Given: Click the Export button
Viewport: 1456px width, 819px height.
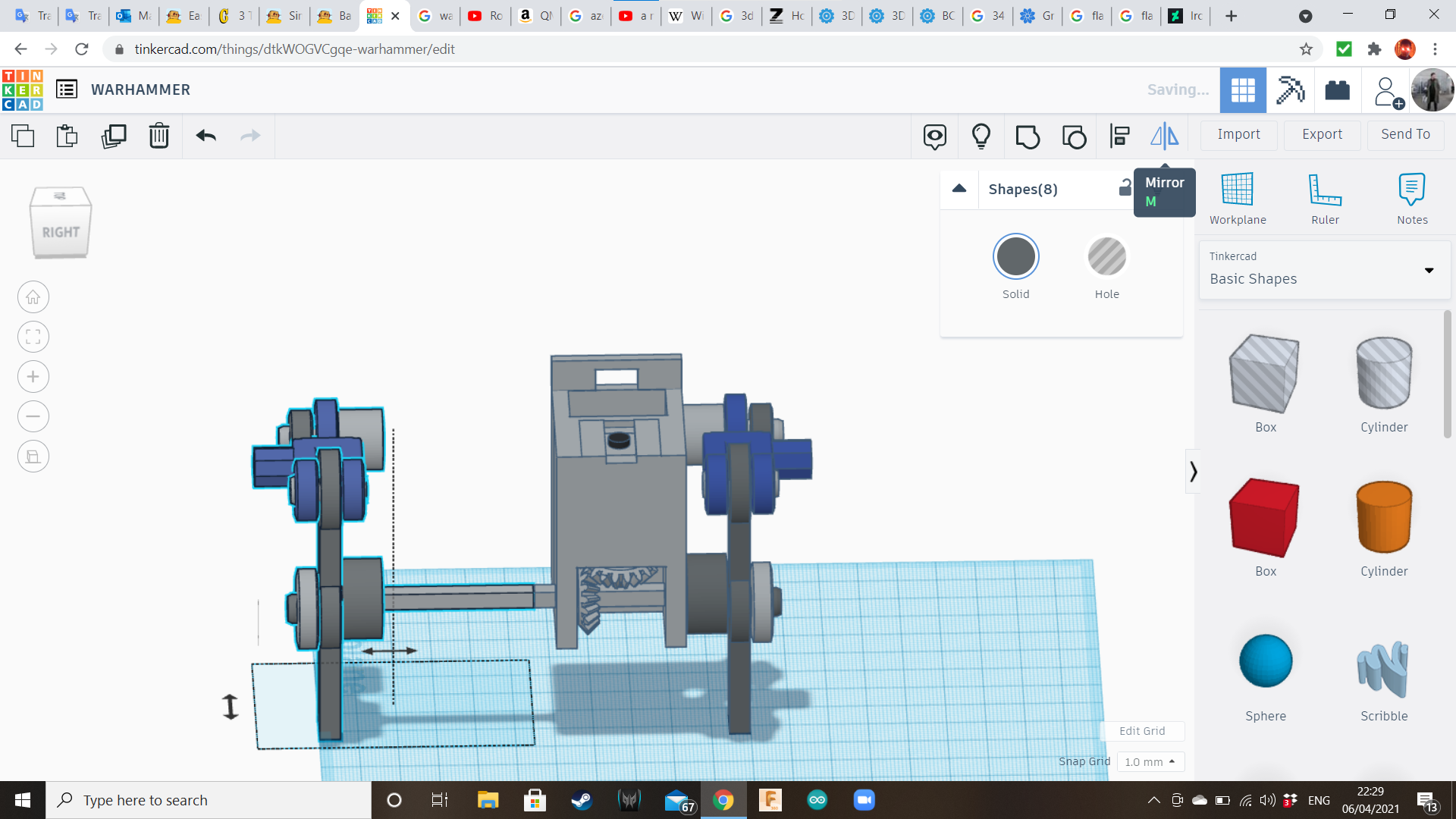Looking at the screenshot, I should click(x=1322, y=134).
